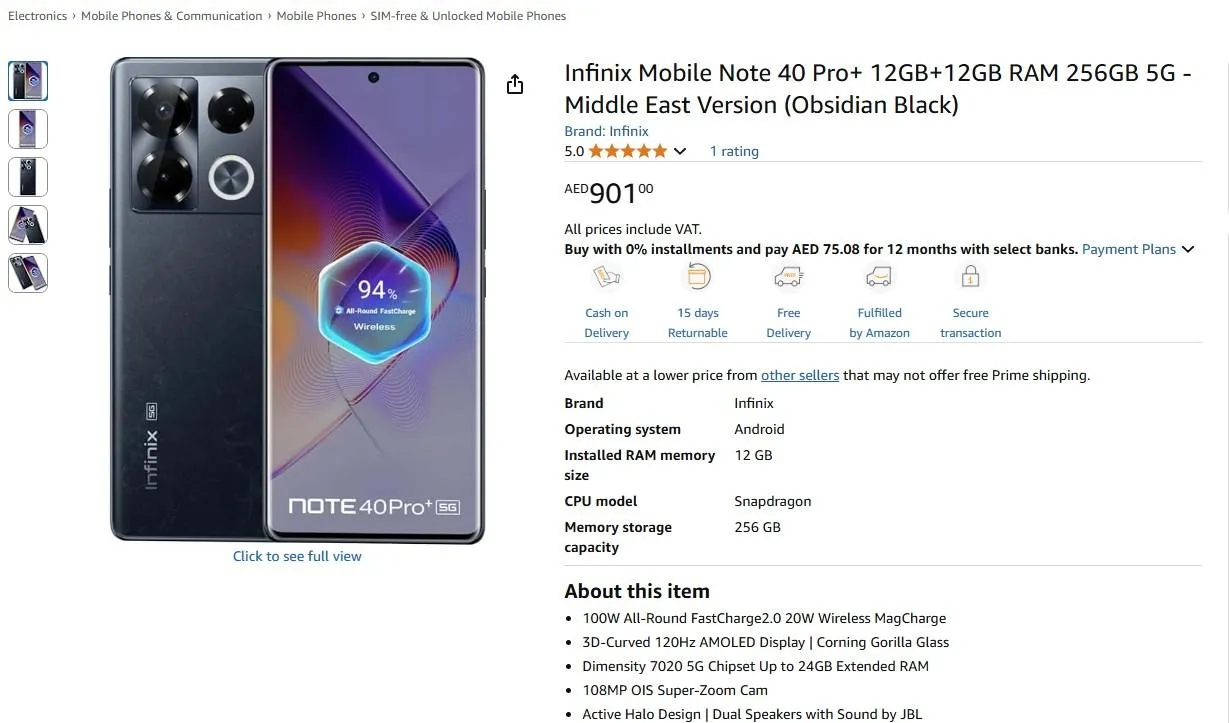The width and height of the screenshot is (1229, 723).
Task: Select the first product image thumbnail
Action: pos(27,80)
